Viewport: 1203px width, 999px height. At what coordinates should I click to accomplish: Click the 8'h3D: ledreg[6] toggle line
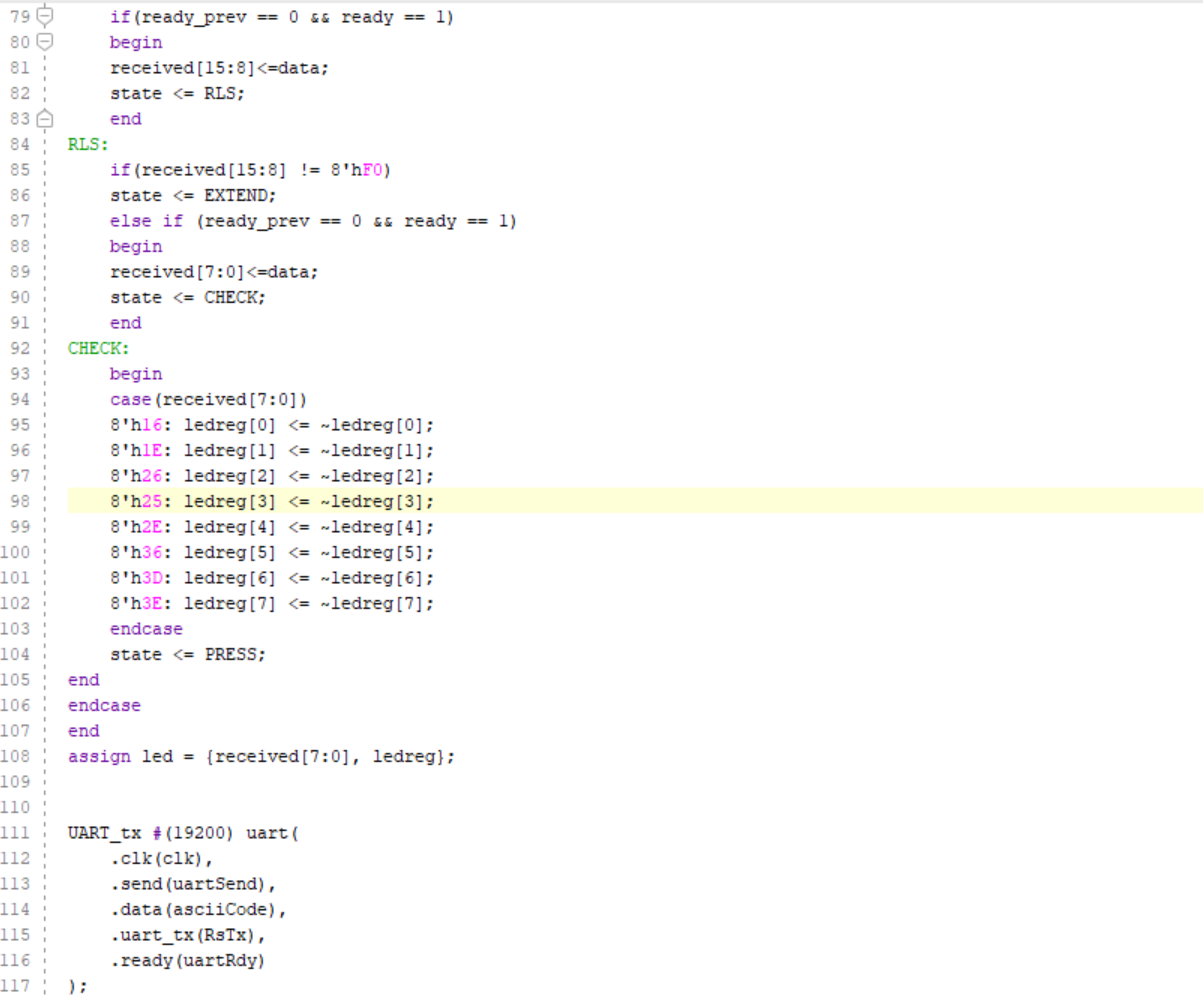click(x=273, y=577)
